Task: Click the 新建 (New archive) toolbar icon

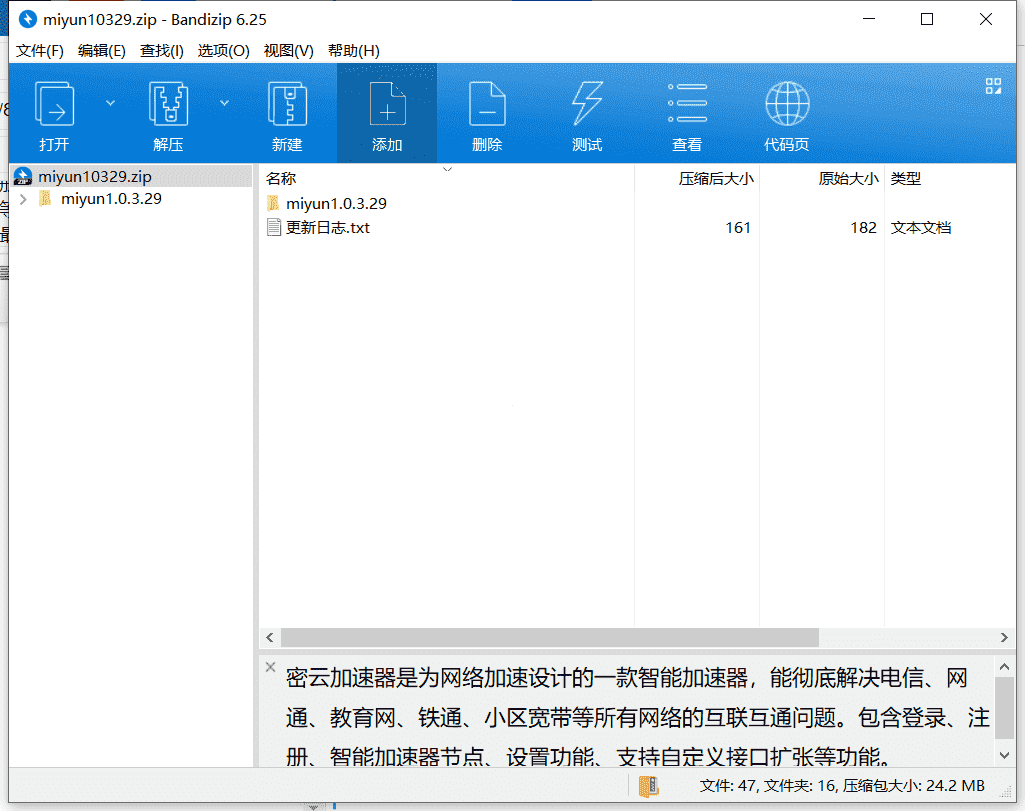Action: (288, 103)
